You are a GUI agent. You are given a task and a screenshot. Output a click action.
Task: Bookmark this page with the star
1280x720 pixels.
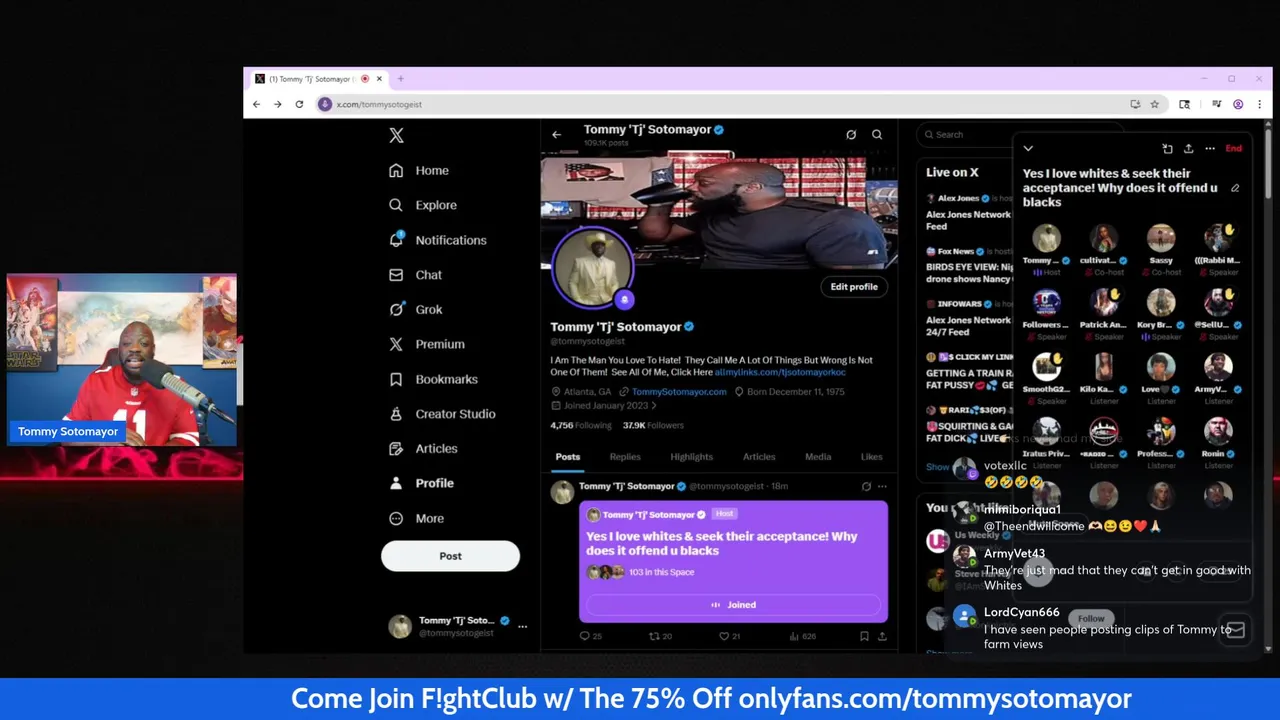[x=1154, y=104]
